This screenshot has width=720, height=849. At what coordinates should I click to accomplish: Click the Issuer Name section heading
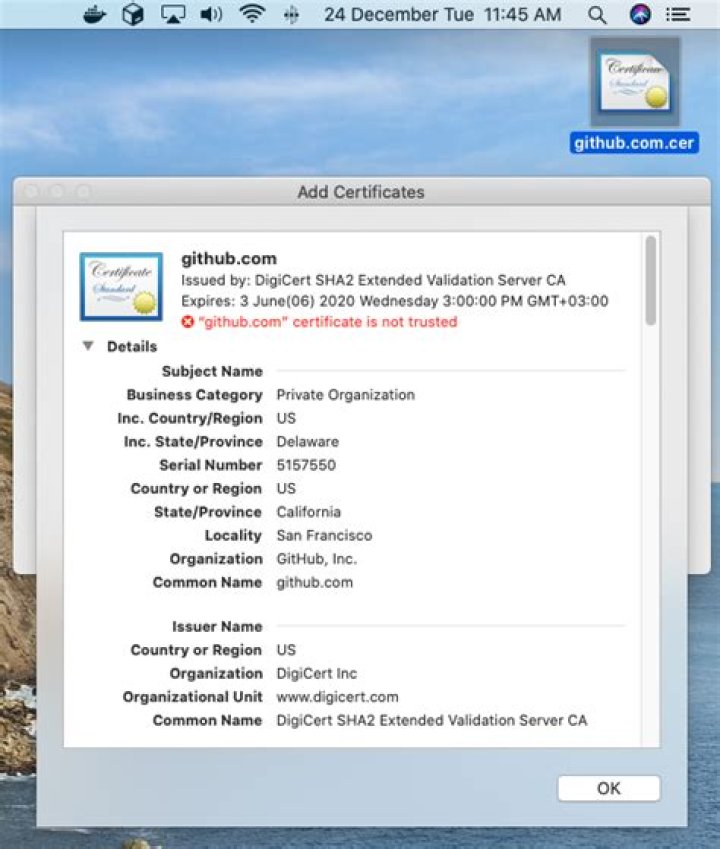pyautogui.click(x=217, y=626)
